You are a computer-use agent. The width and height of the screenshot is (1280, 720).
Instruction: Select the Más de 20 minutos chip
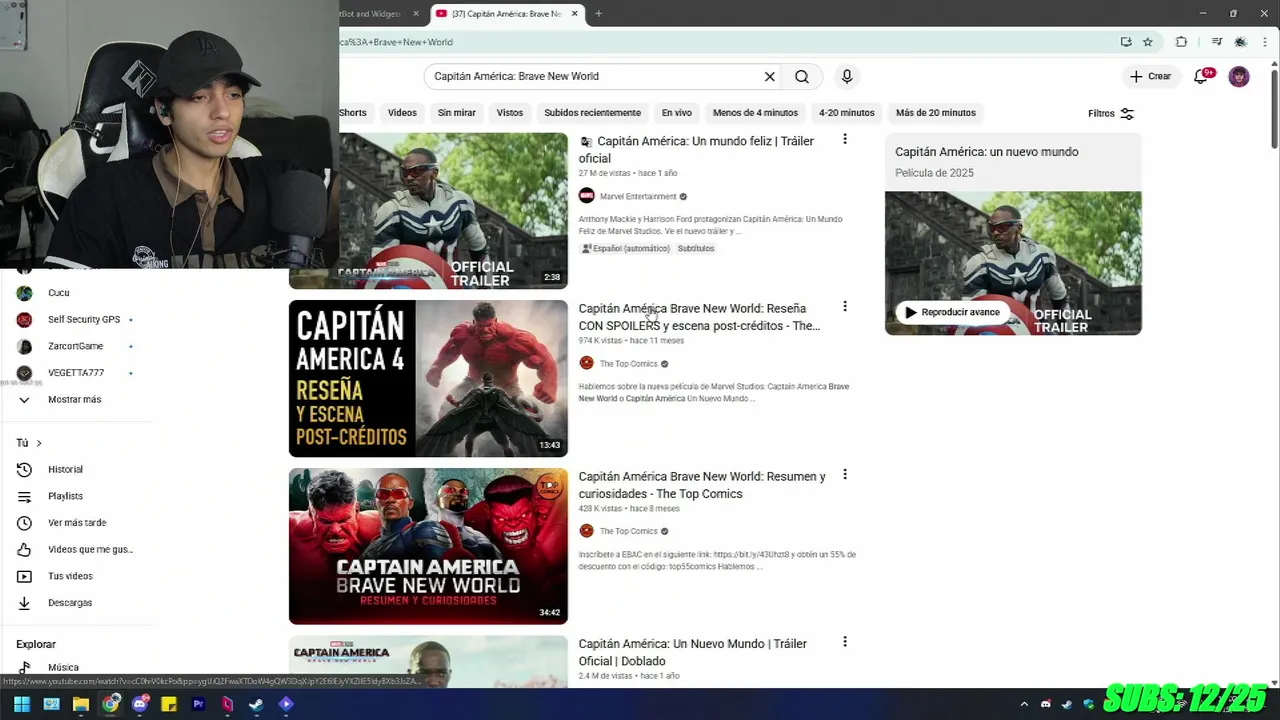[936, 112]
